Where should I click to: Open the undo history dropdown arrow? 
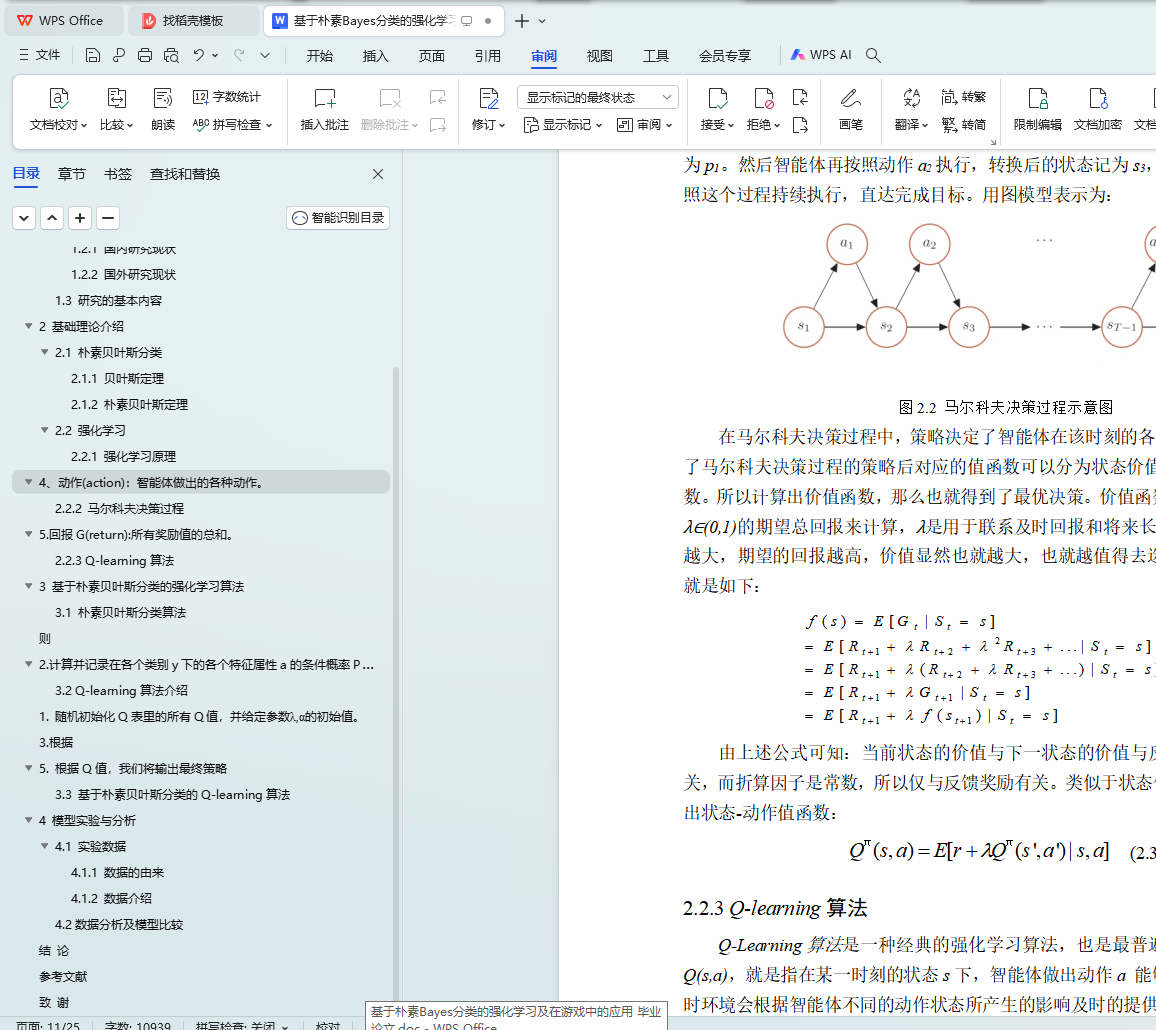pyautogui.click(x=215, y=55)
